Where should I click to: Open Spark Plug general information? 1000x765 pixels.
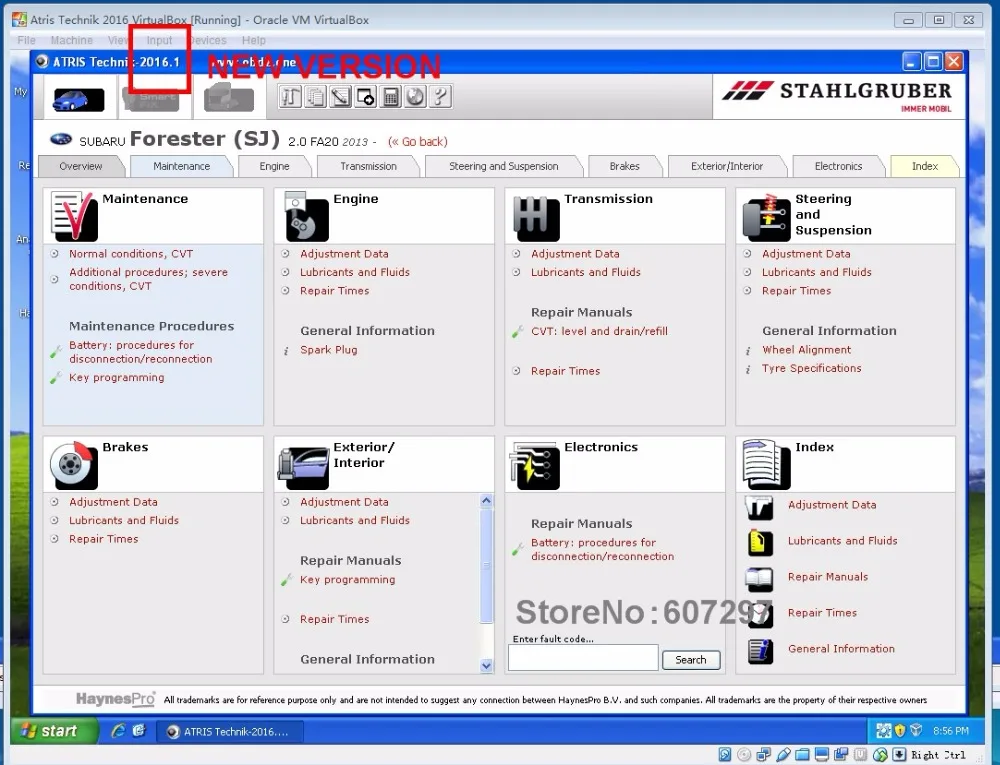[x=328, y=350]
